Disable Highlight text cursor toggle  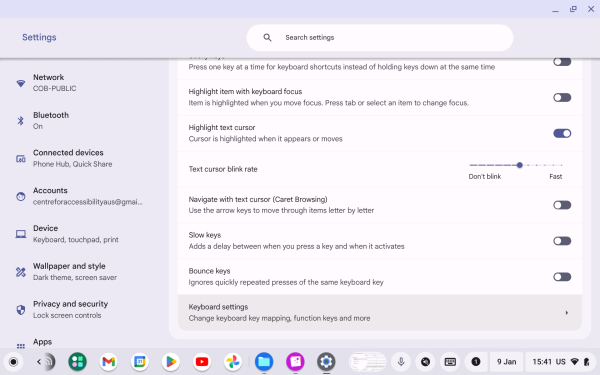point(562,133)
